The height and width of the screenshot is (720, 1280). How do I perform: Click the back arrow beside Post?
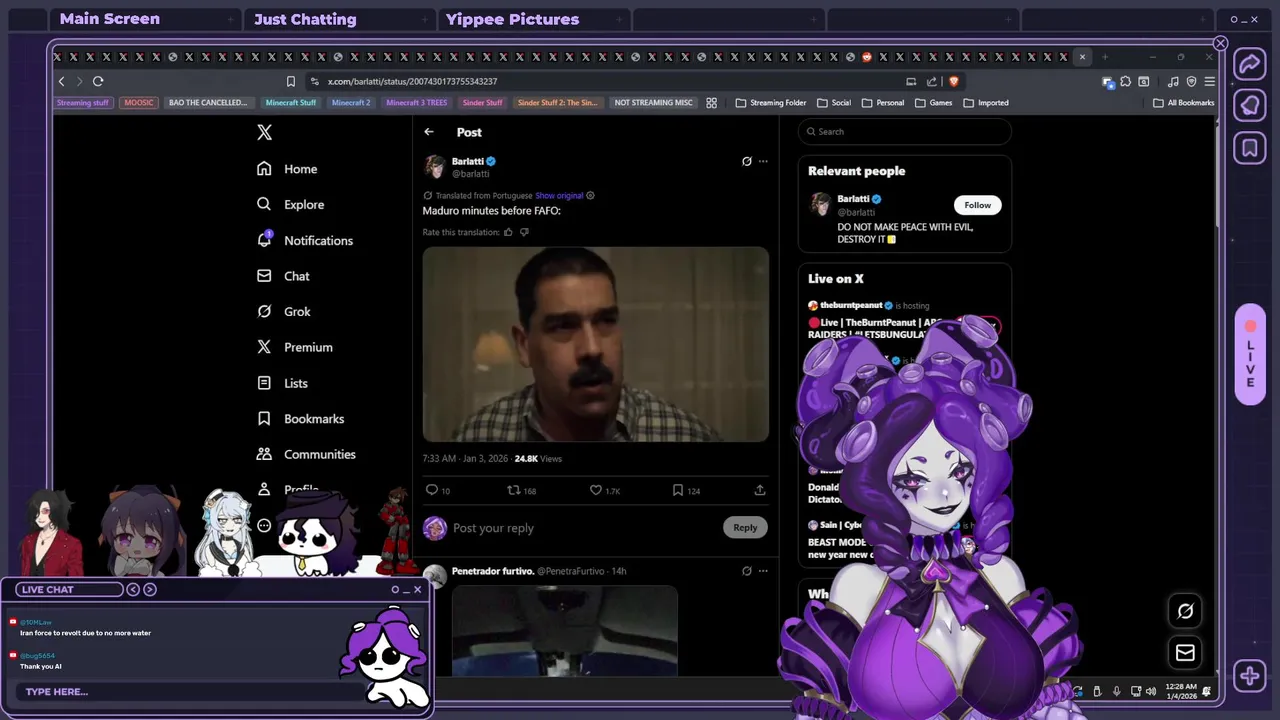[429, 132]
